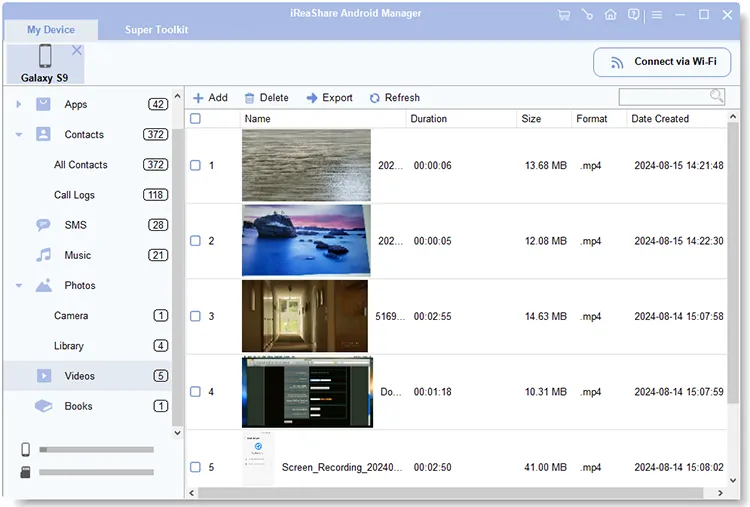Collapse the Contacts tree arrow
Viewport: 750px width, 507px height.
[x=19, y=135]
